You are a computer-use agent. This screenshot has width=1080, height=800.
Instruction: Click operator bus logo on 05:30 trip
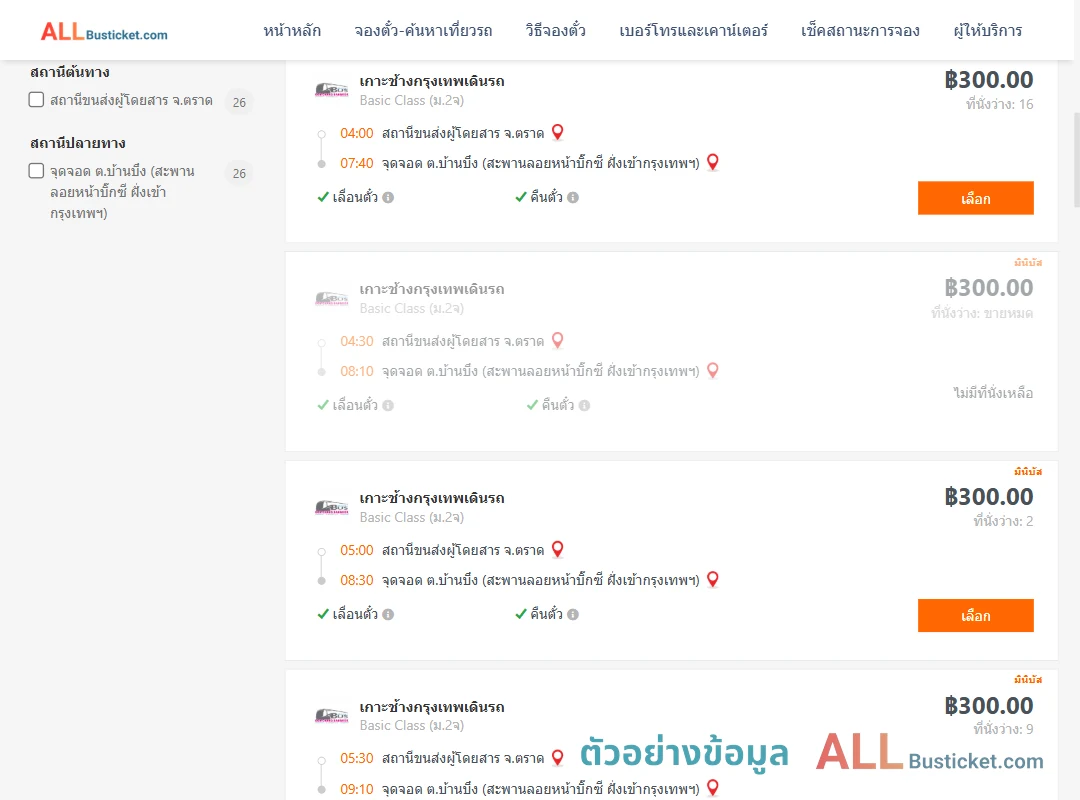(x=332, y=715)
